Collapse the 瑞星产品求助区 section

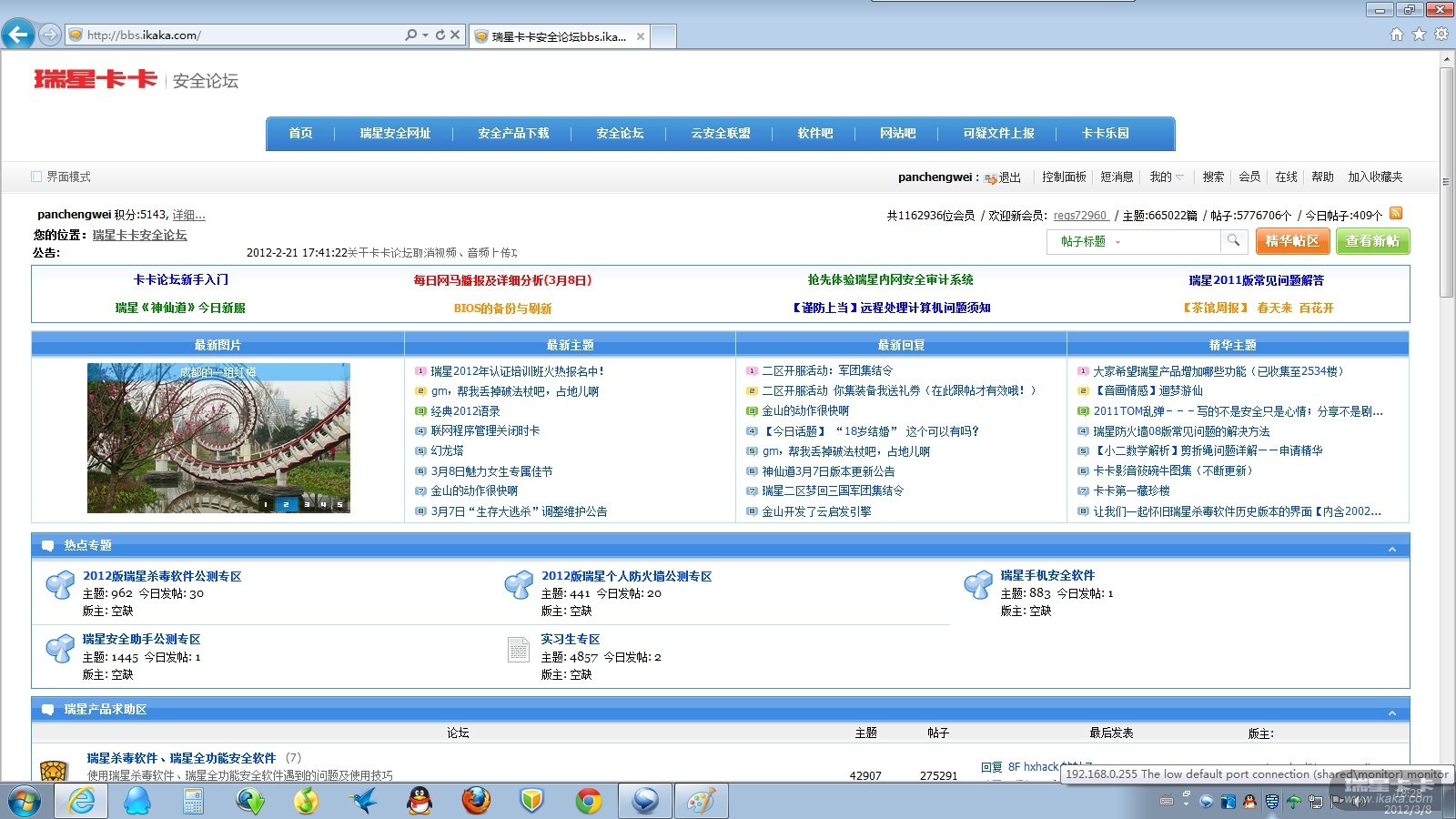1391,713
